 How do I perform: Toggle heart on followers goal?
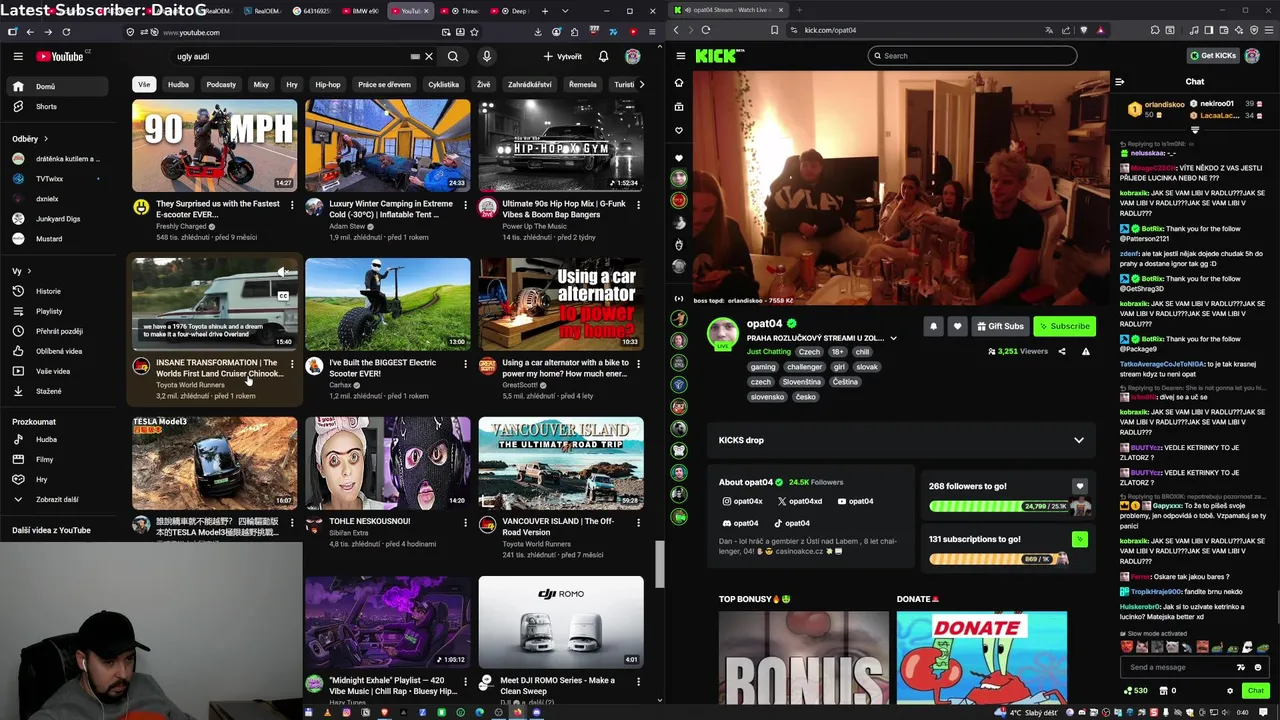point(1079,486)
